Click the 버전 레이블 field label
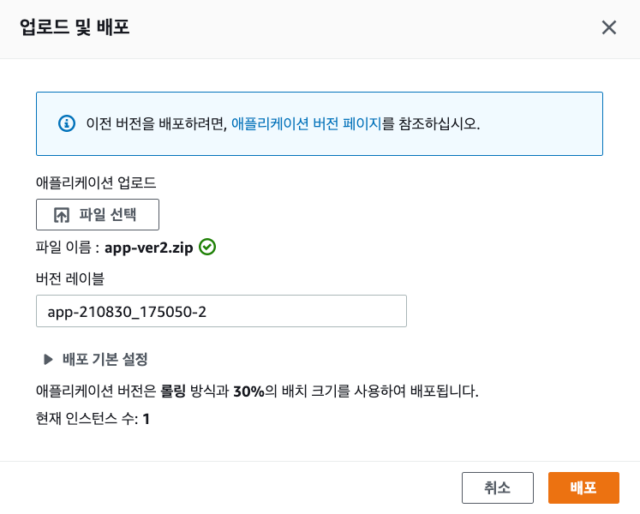The width and height of the screenshot is (640, 514). click(70, 278)
